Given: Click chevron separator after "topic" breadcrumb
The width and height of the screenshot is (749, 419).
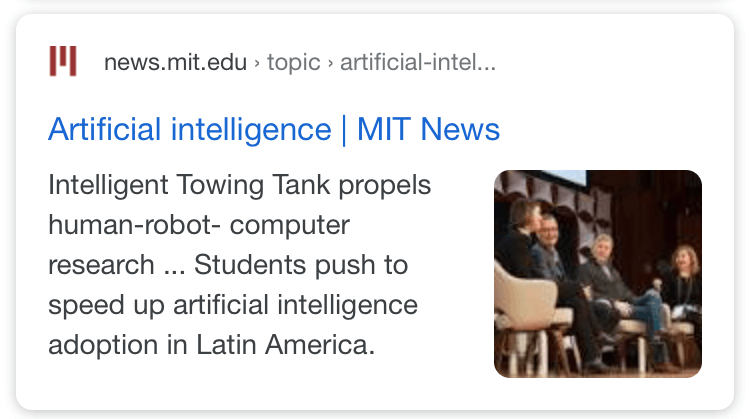Looking at the screenshot, I should pos(330,63).
